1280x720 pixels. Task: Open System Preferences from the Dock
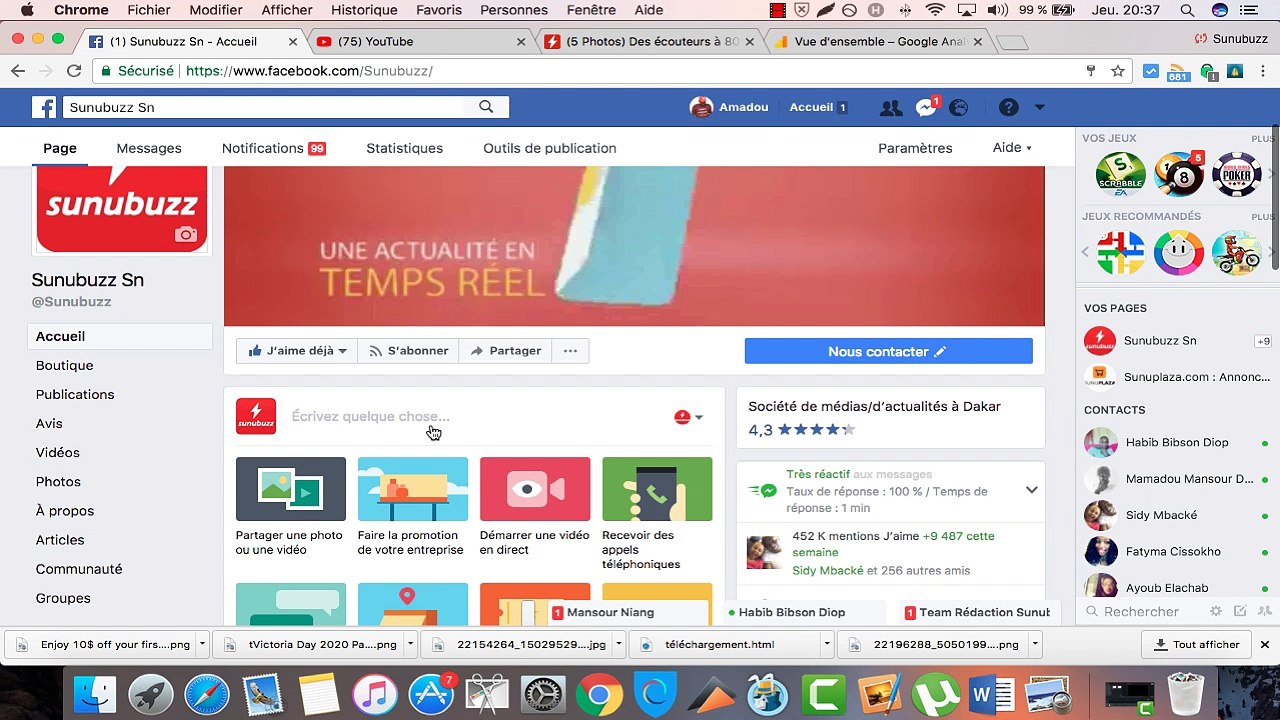click(x=543, y=695)
